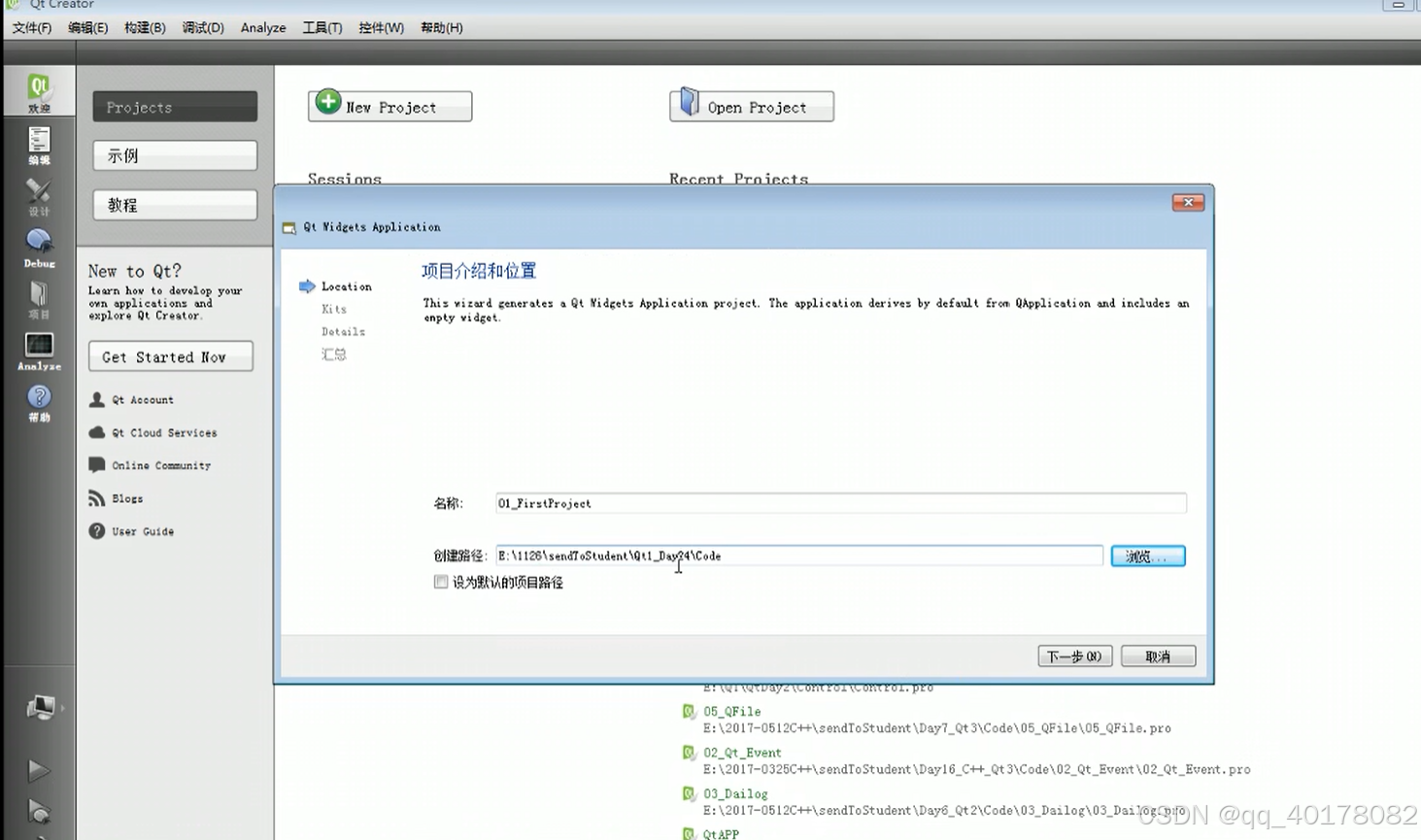
Task: Select the 教程 tab
Action: (x=175, y=205)
